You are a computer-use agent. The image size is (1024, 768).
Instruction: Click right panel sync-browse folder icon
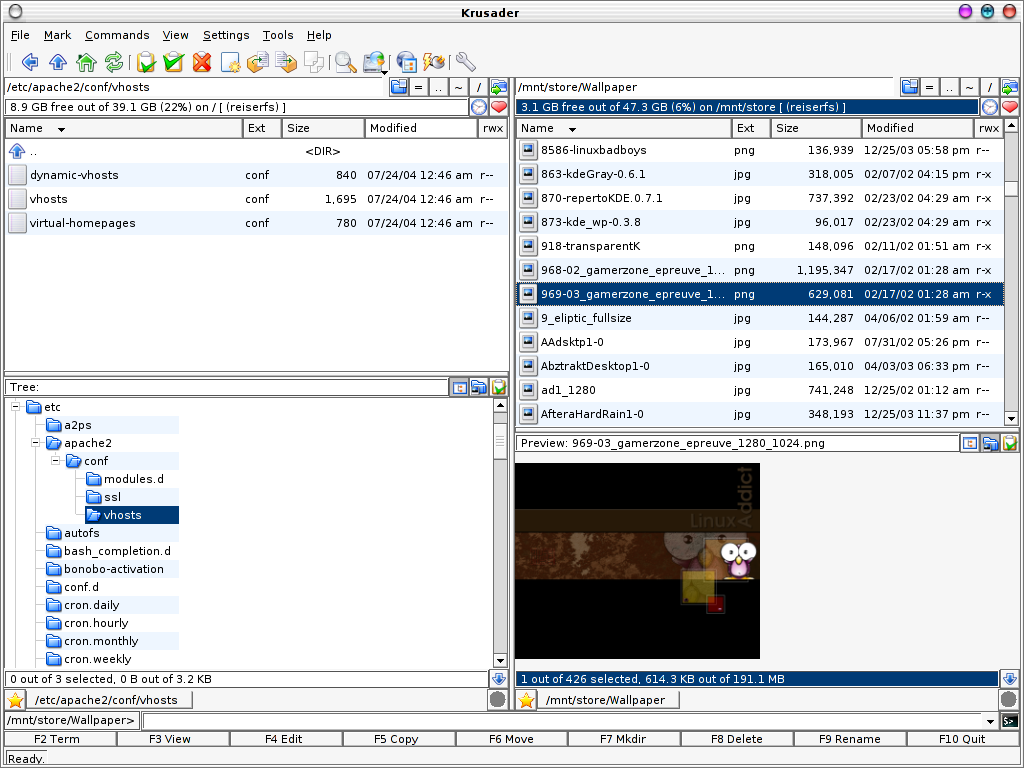tap(1010, 87)
